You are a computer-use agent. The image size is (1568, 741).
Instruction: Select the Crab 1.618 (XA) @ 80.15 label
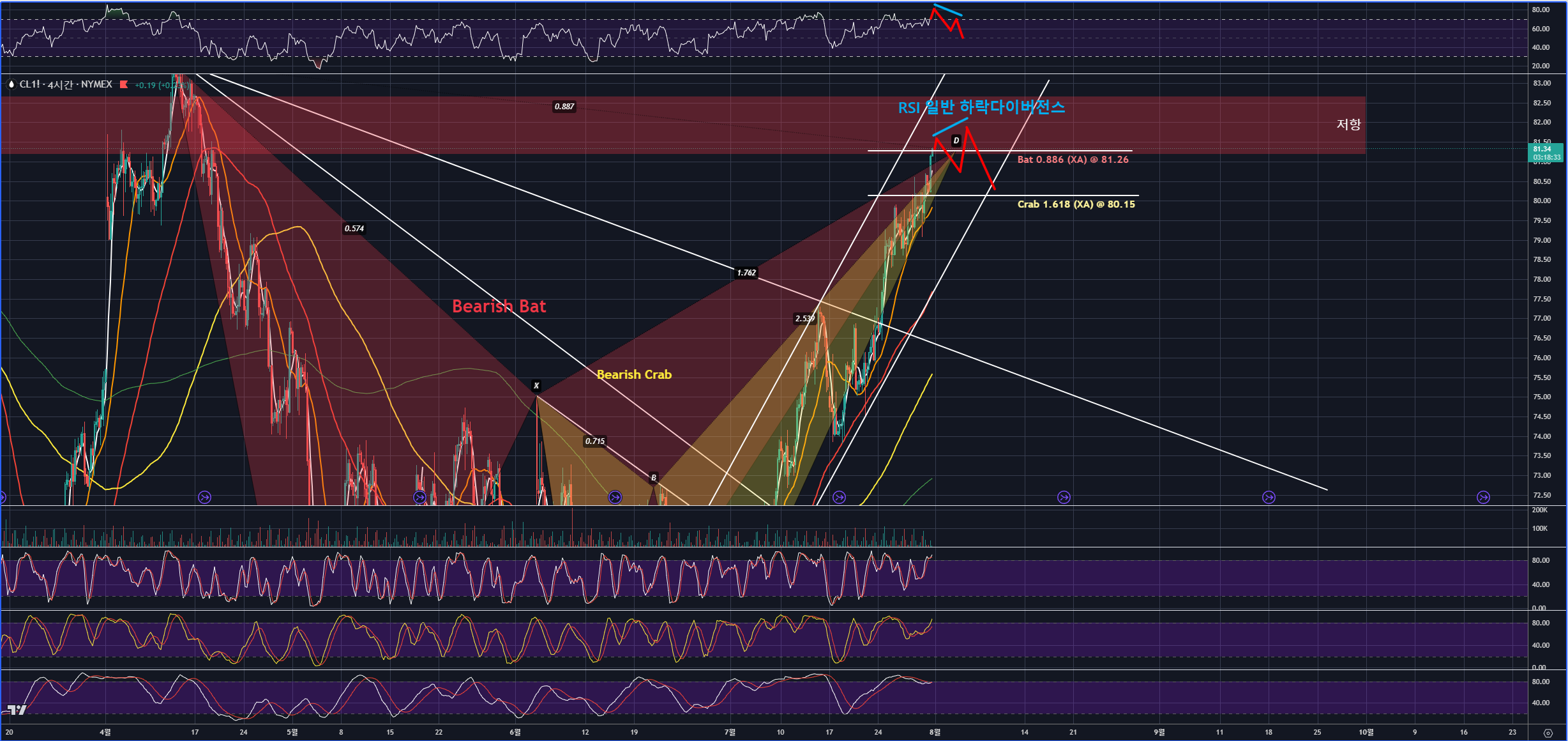(1076, 204)
